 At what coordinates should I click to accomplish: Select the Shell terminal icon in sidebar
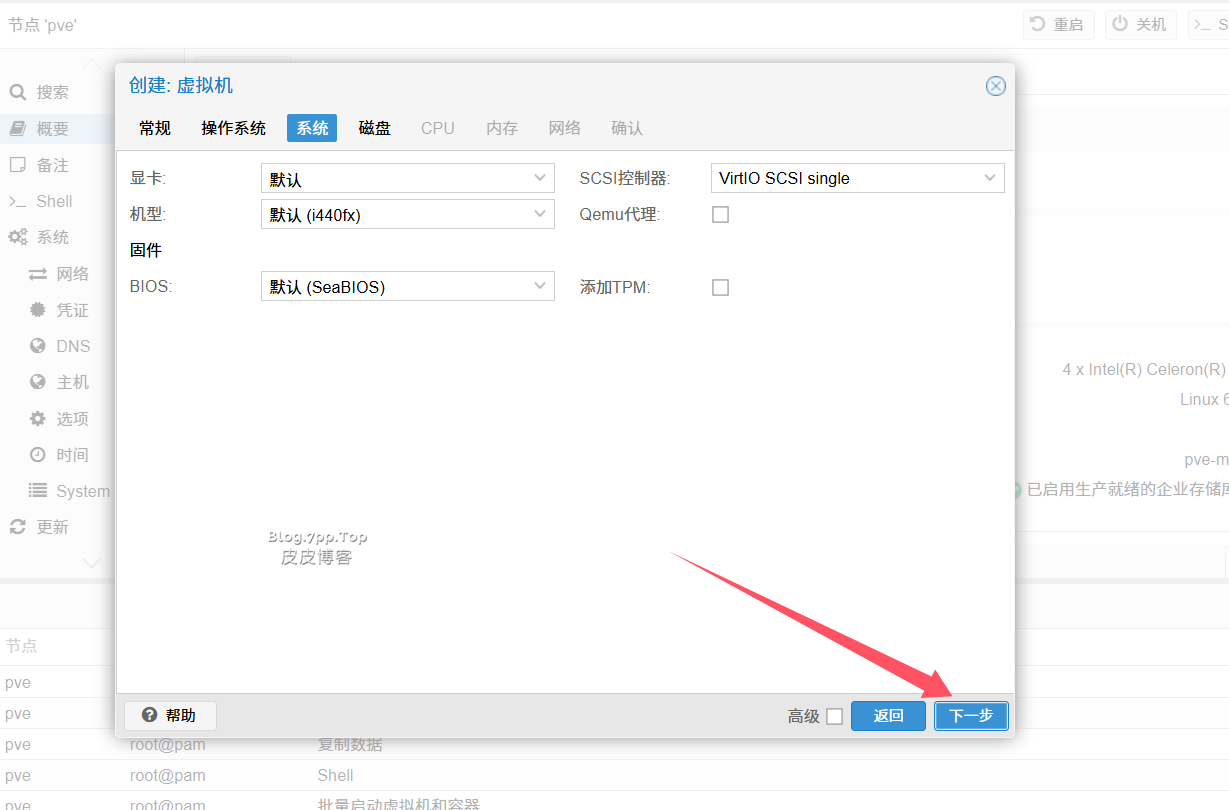click(x=17, y=201)
